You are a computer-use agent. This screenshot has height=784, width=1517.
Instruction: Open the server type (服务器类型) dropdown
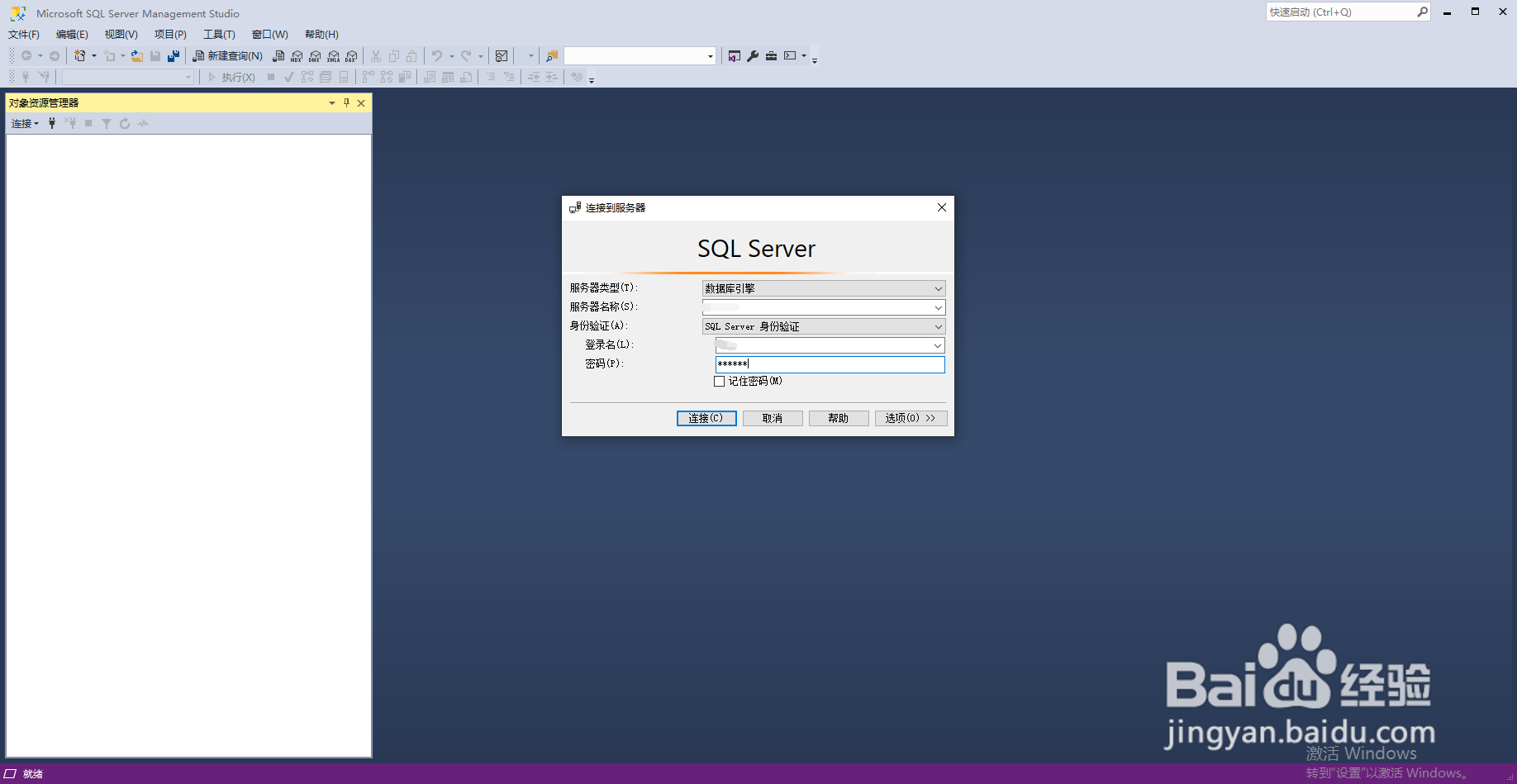pos(938,288)
